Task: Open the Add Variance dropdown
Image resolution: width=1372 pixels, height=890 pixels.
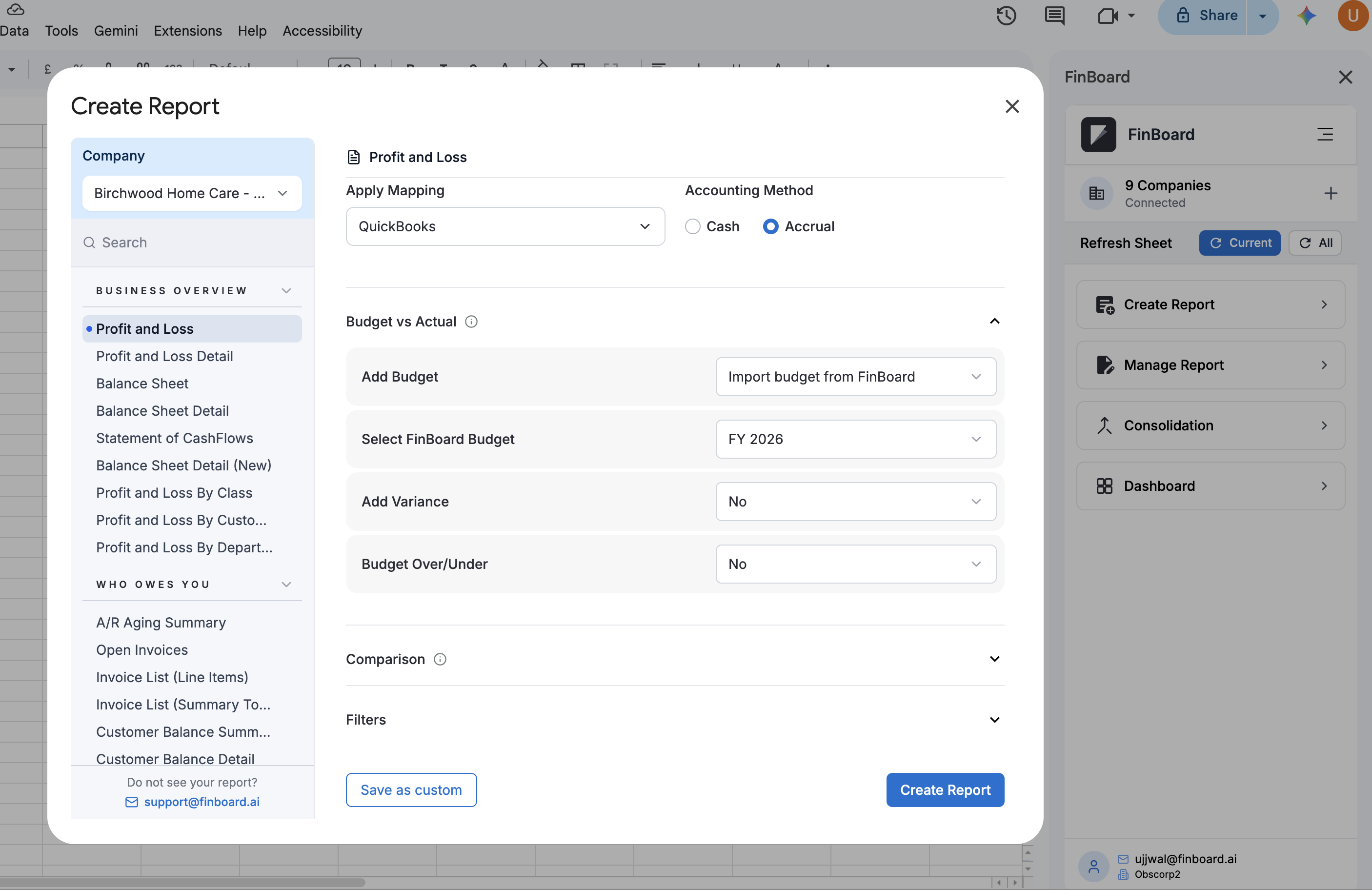Action: tap(855, 502)
